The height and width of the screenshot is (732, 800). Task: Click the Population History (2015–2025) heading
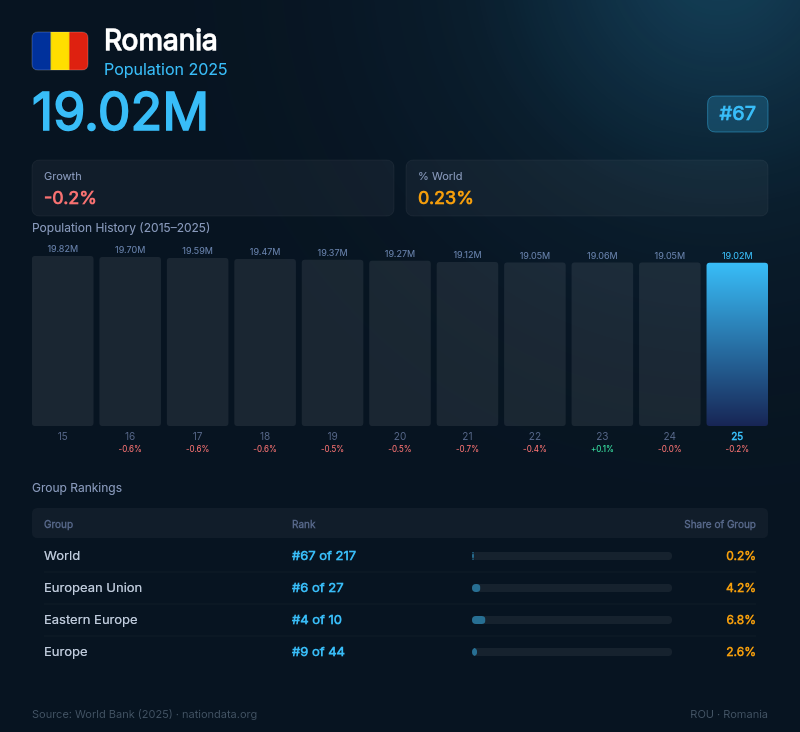121,228
